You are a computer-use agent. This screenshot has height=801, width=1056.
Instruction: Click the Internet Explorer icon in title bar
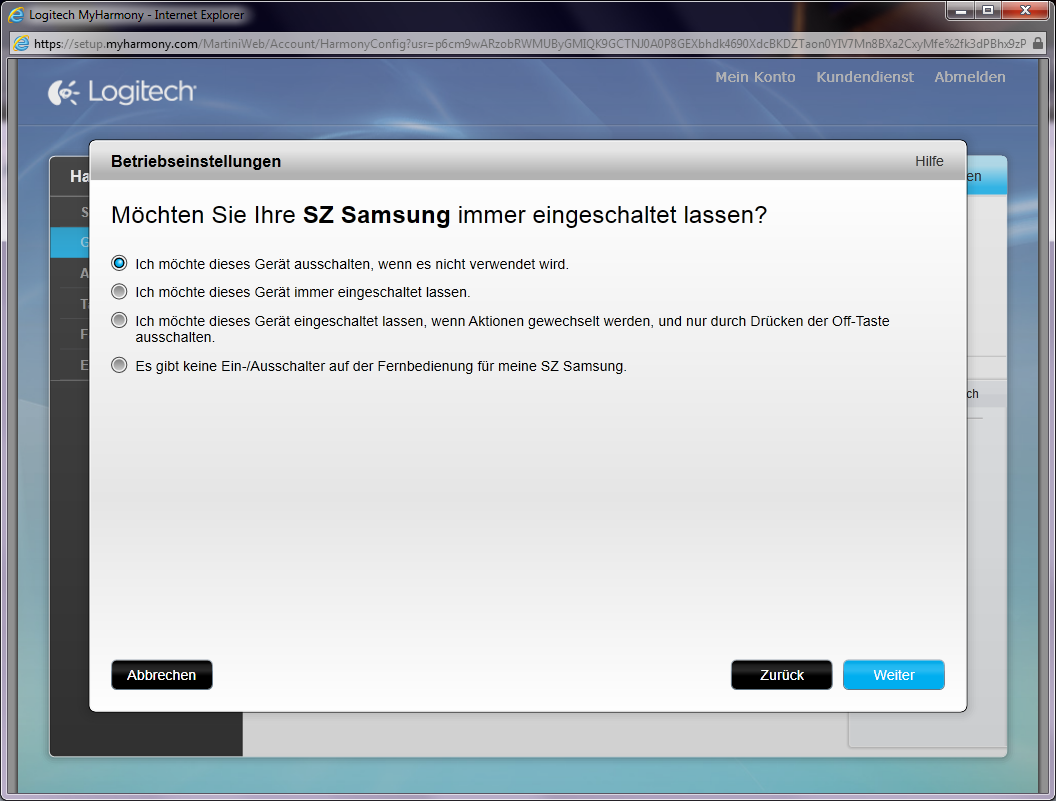(x=17, y=15)
